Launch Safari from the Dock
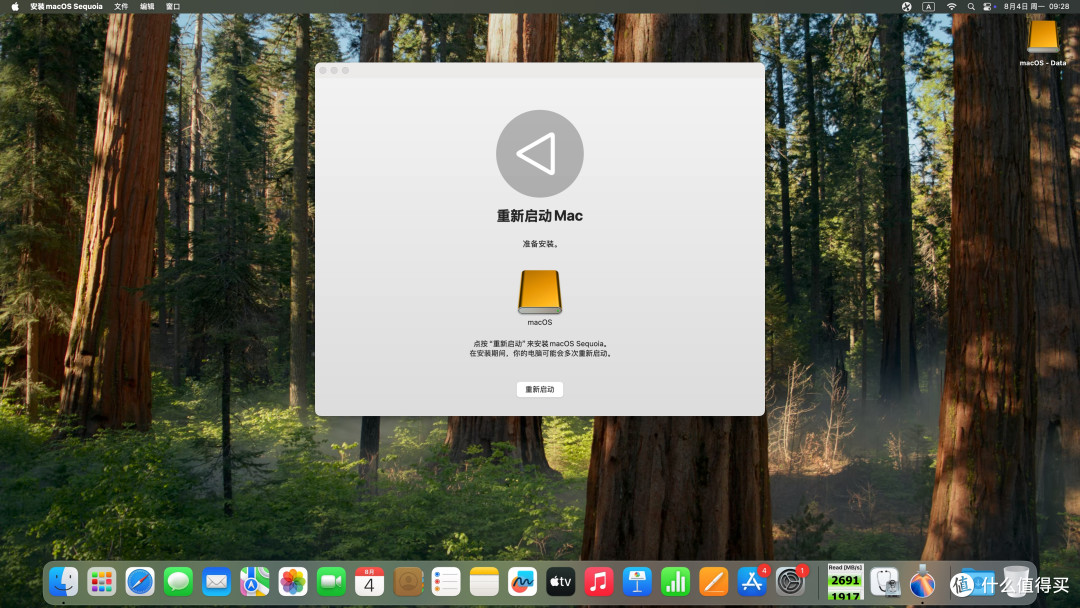1080x608 pixels. (140, 582)
